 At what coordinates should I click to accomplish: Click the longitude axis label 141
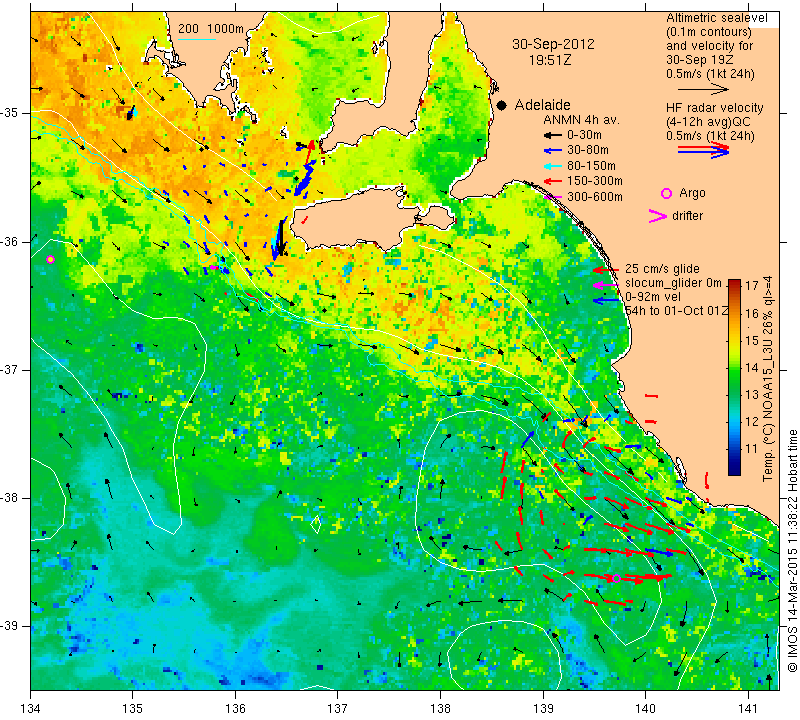pyautogui.click(x=748, y=709)
